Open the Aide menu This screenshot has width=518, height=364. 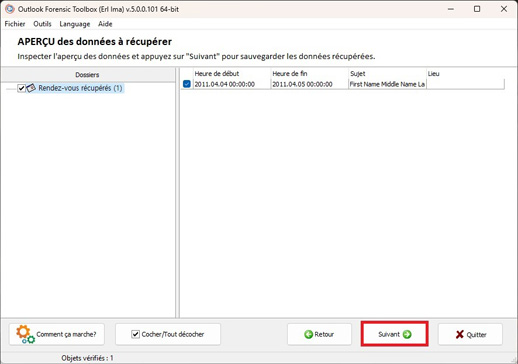[x=105, y=24]
